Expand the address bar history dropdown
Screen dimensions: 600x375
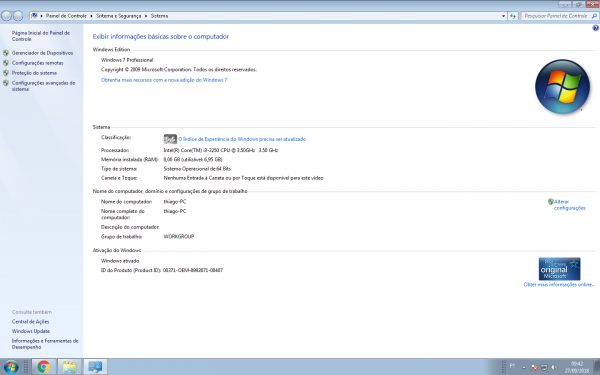tap(503, 16)
